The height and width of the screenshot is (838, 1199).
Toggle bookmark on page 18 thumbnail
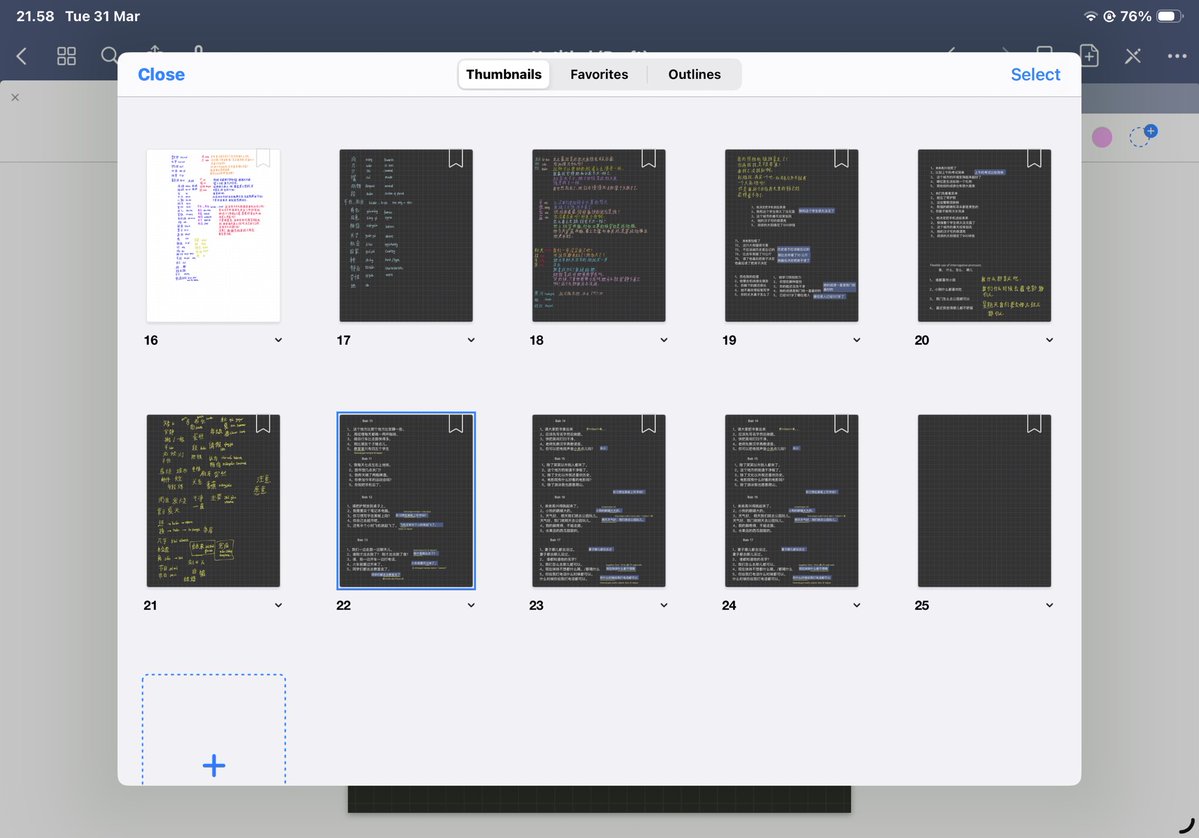pyautogui.click(x=648, y=158)
